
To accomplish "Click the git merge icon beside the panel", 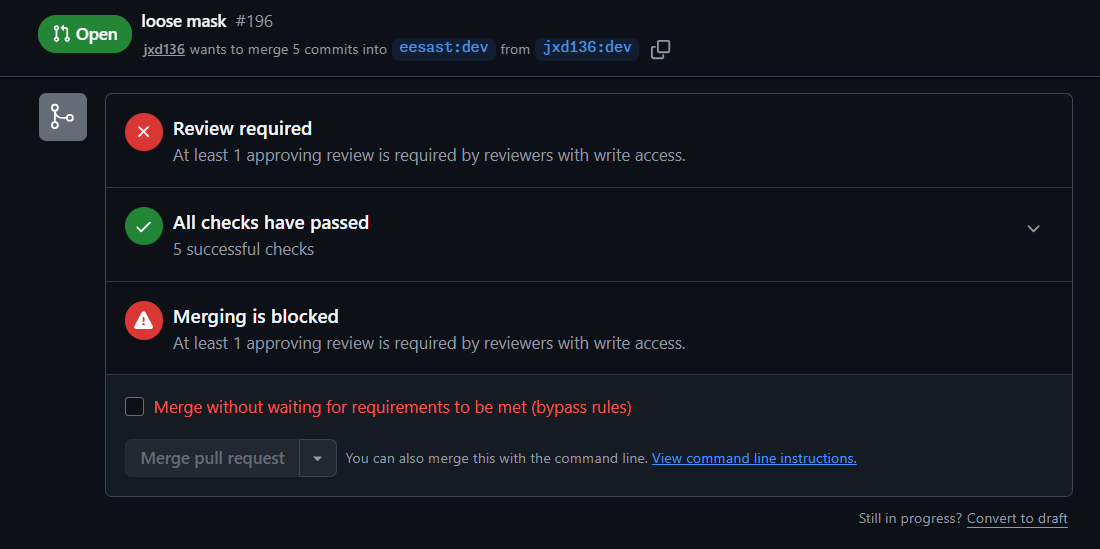I will [x=63, y=117].
